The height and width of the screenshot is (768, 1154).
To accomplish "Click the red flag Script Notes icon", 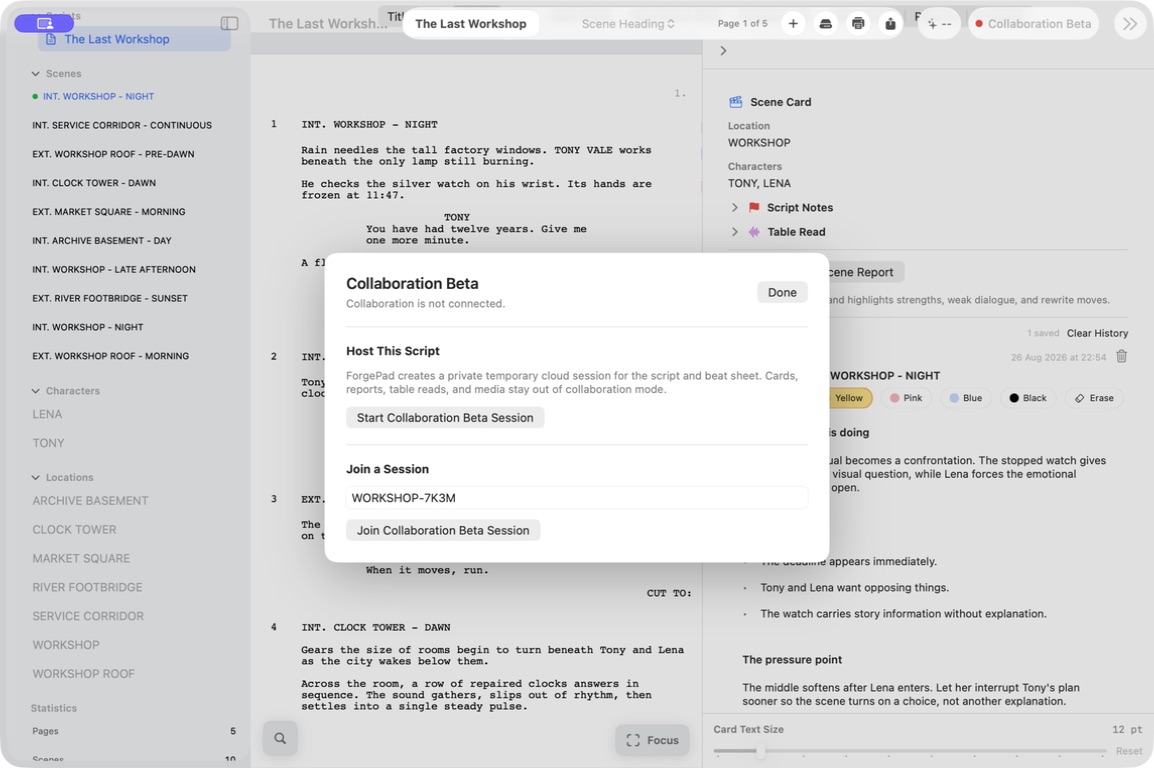I will coord(754,207).
